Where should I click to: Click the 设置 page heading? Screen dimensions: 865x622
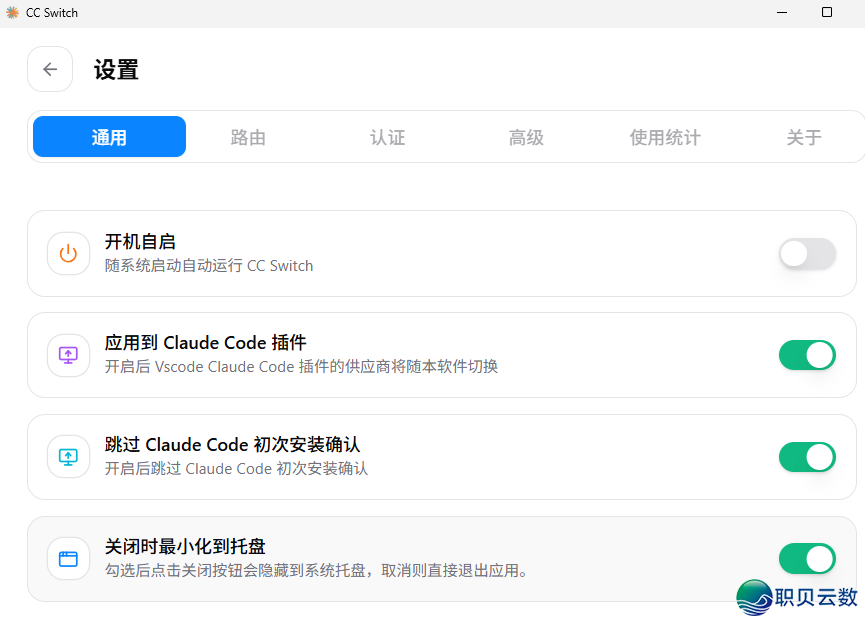tap(116, 69)
